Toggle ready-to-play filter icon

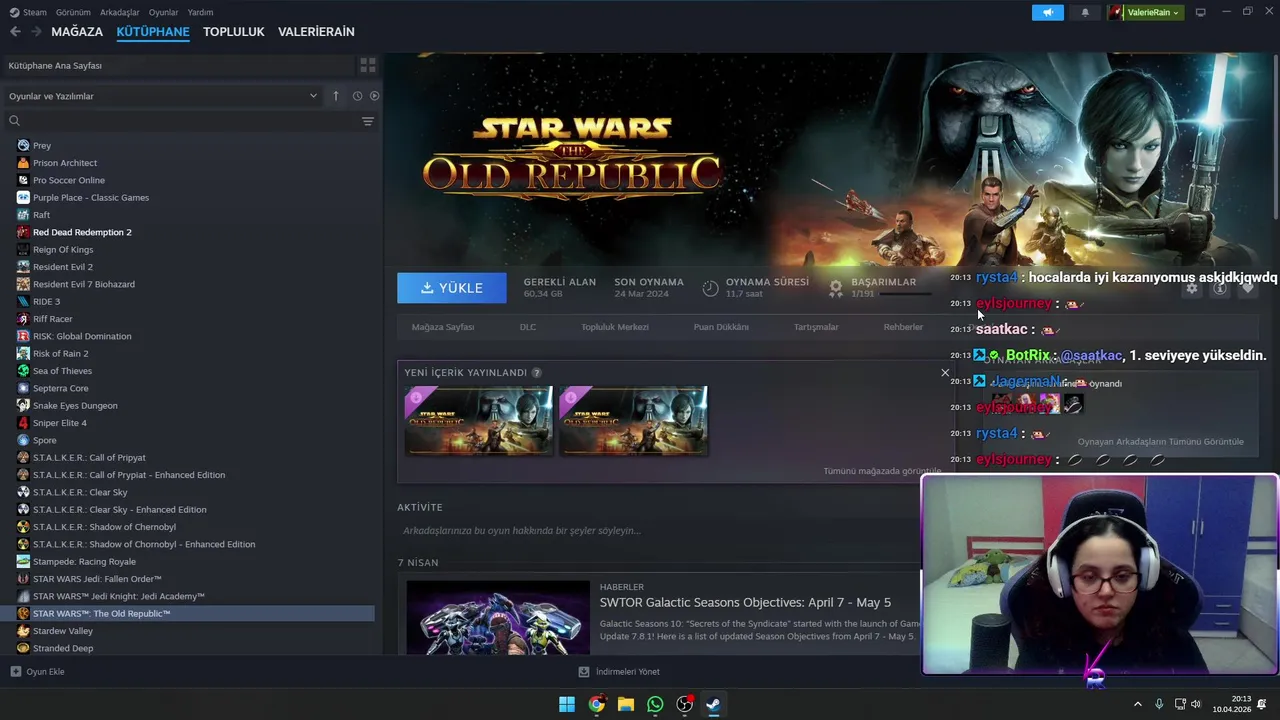375,96
